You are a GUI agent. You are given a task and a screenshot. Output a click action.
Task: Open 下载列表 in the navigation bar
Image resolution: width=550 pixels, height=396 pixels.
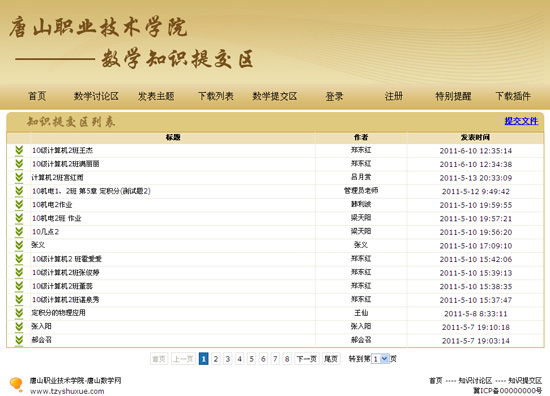click(216, 96)
